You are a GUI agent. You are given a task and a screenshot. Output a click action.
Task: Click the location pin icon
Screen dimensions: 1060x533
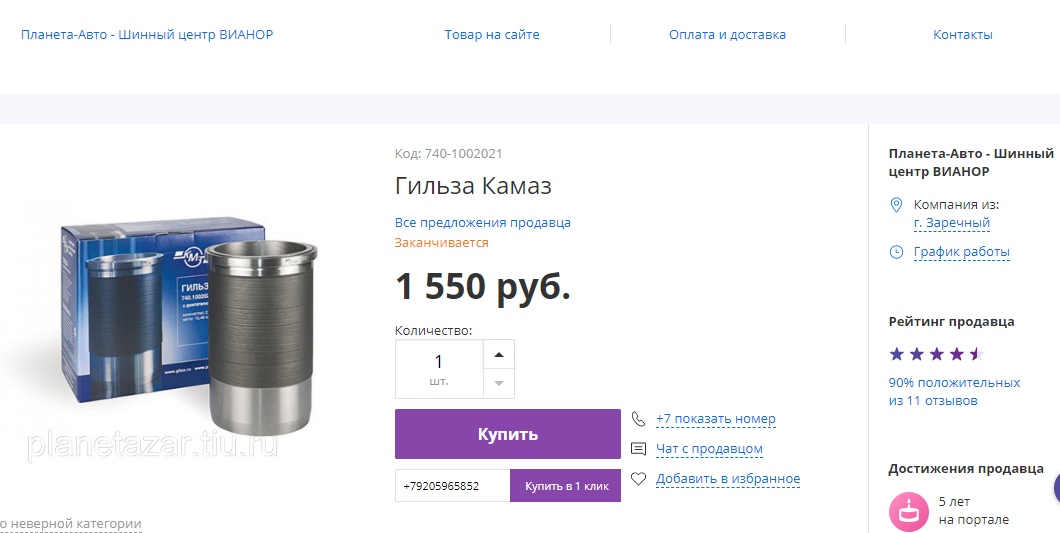point(896,204)
